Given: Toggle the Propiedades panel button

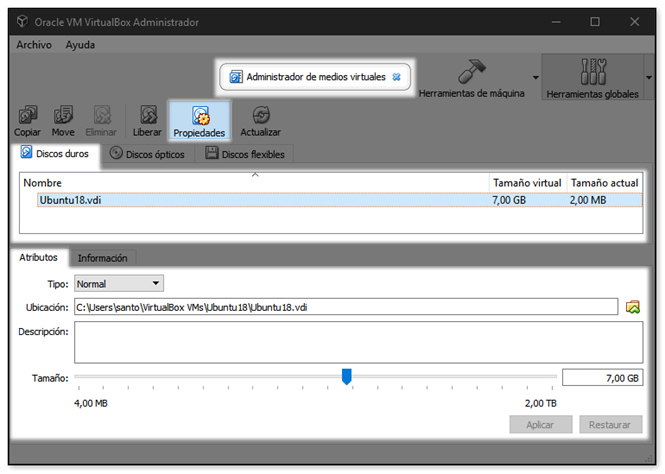Looking at the screenshot, I should click(199, 121).
